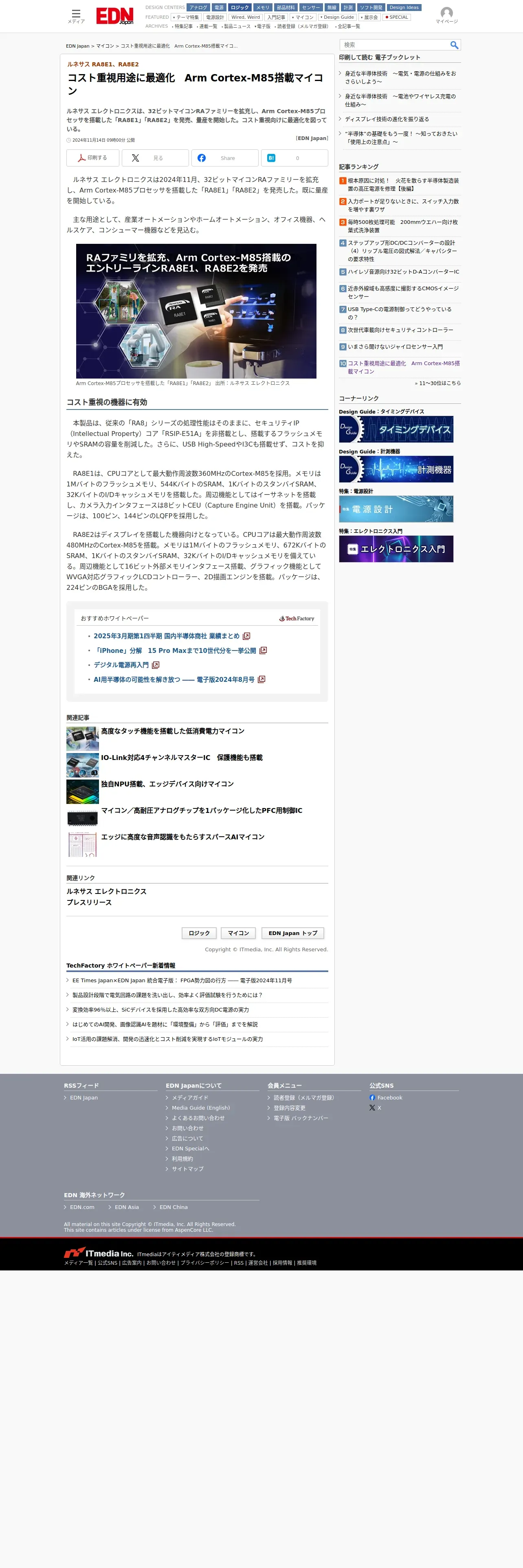This screenshot has height=1568, width=523.
Task: Open the hamburger メディア menu
Action: click(x=76, y=16)
